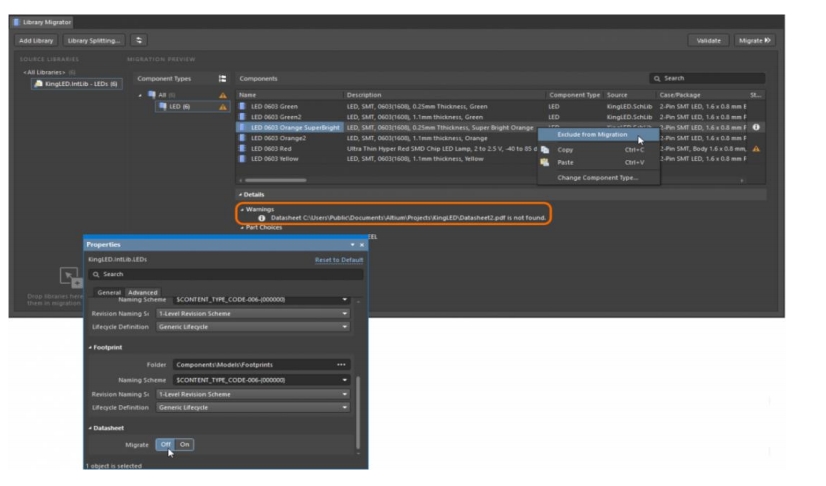Click the Copy icon in context menu
This screenshot has width=826, height=486.
(545, 150)
